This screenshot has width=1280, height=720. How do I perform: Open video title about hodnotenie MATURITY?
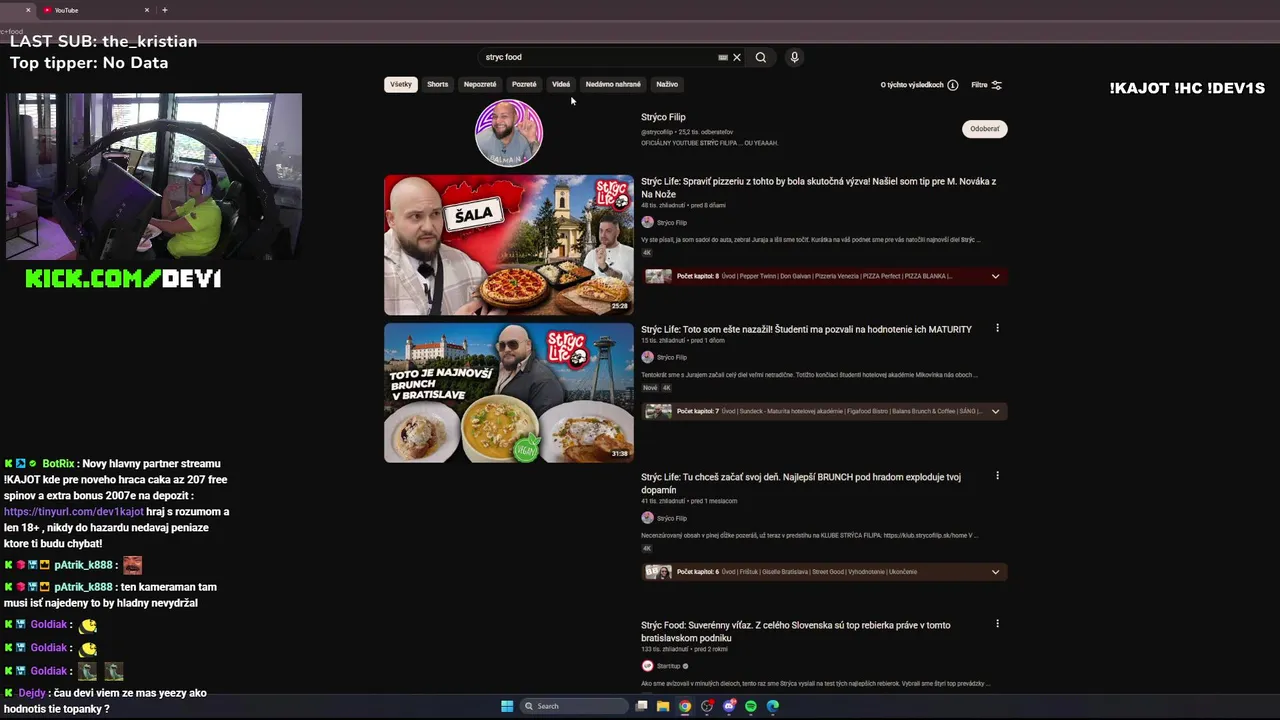point(806,329)
